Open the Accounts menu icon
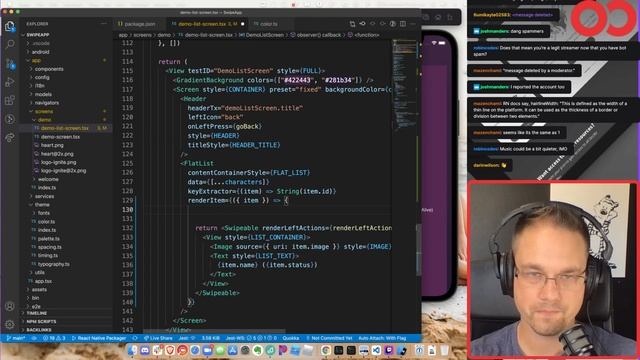Screen dimensions: 640x360 coord(9,306)
